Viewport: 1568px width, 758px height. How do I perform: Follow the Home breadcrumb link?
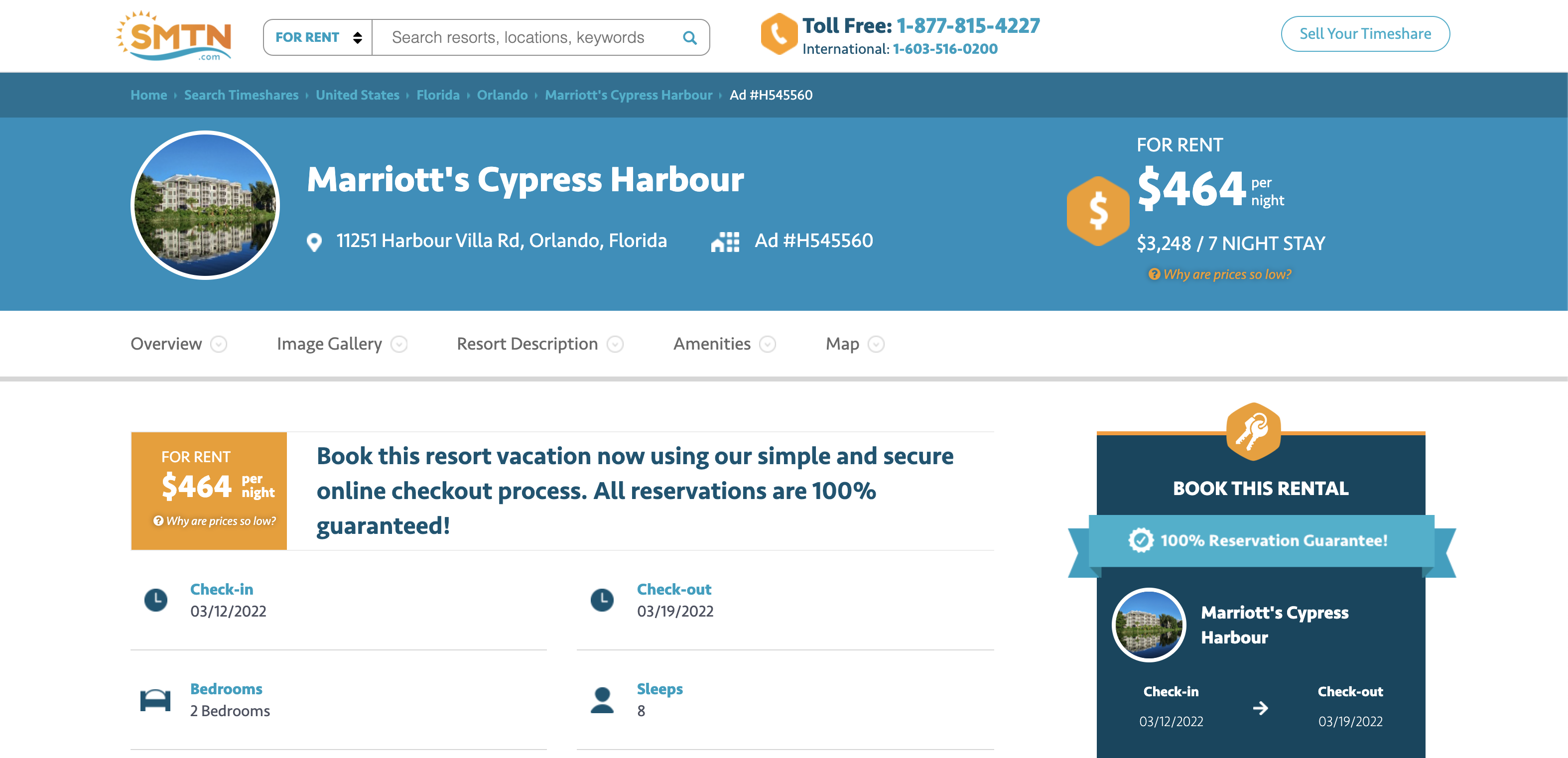point(148,95)
